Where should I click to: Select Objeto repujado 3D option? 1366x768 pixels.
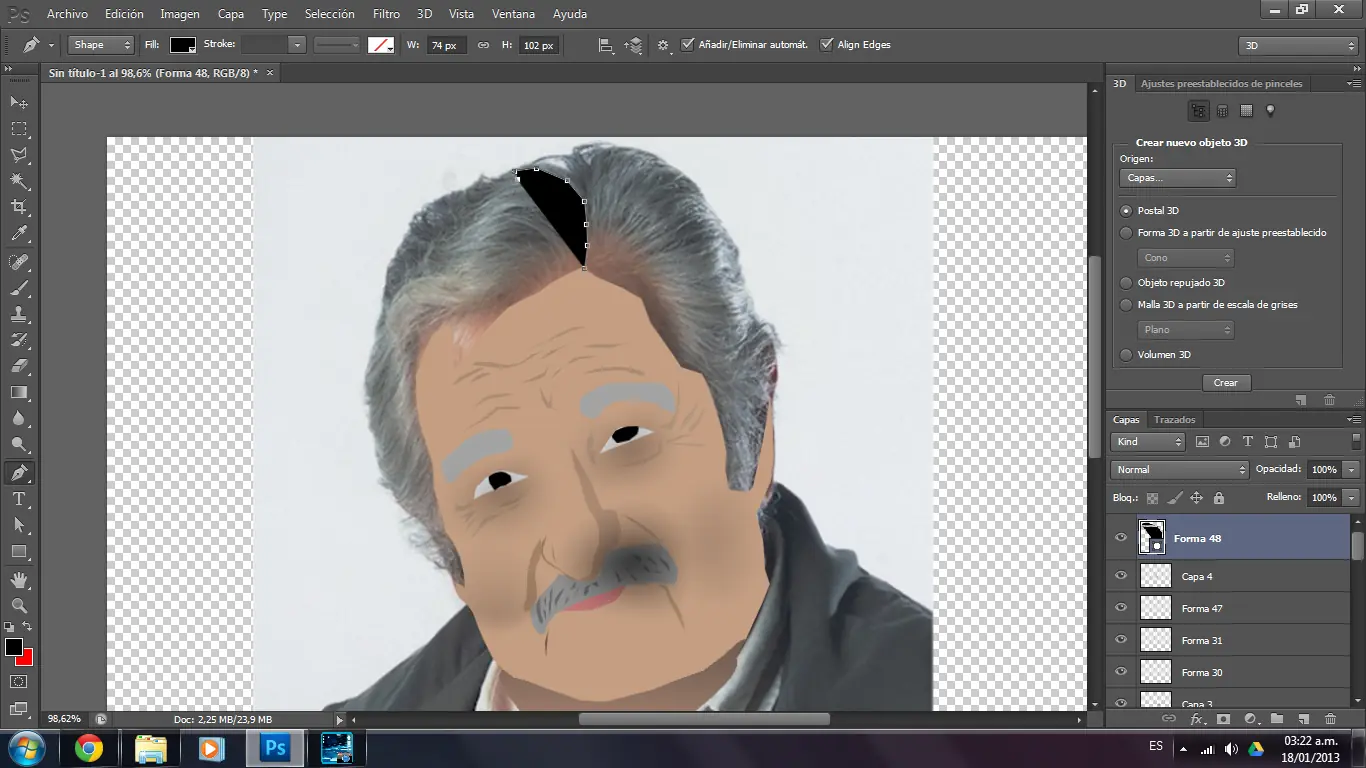pyautogui.click(x=1127, y=283)
